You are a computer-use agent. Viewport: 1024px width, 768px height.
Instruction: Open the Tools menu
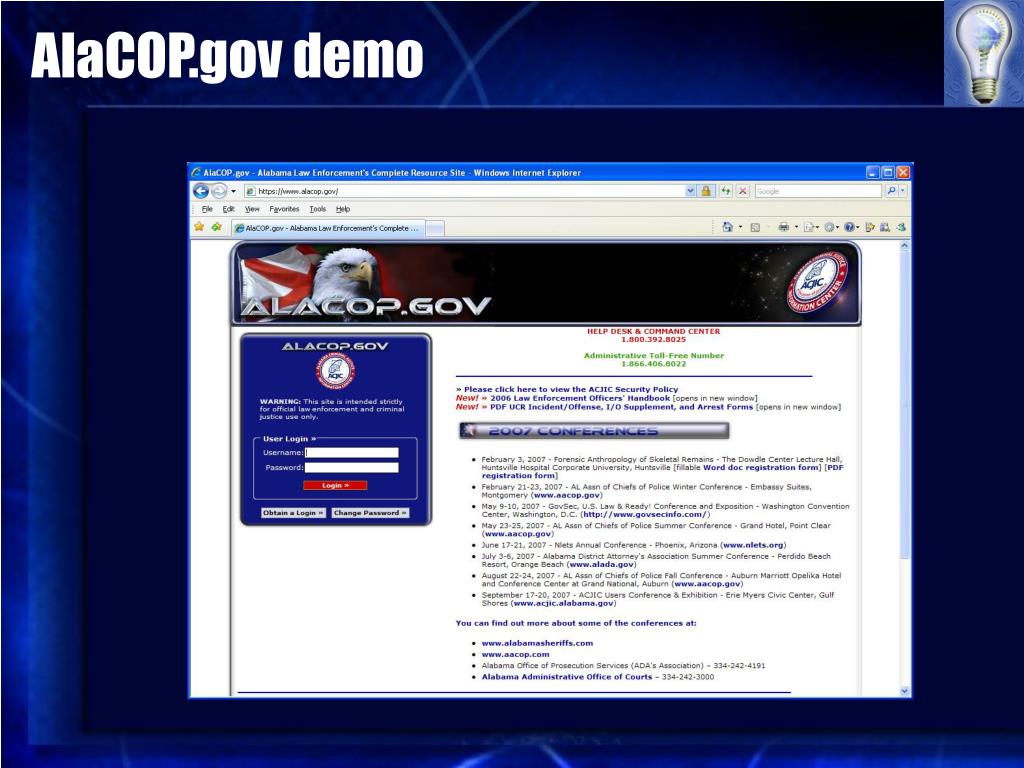pyautogui.click(x=317, y=209)
